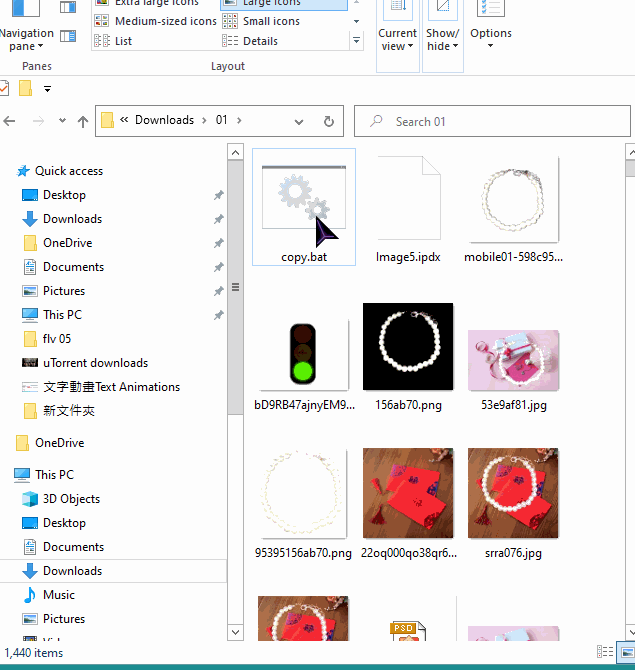Toggle the Details pane icon
This screenshot has width=635, height=670.
(x=68, y=36)
